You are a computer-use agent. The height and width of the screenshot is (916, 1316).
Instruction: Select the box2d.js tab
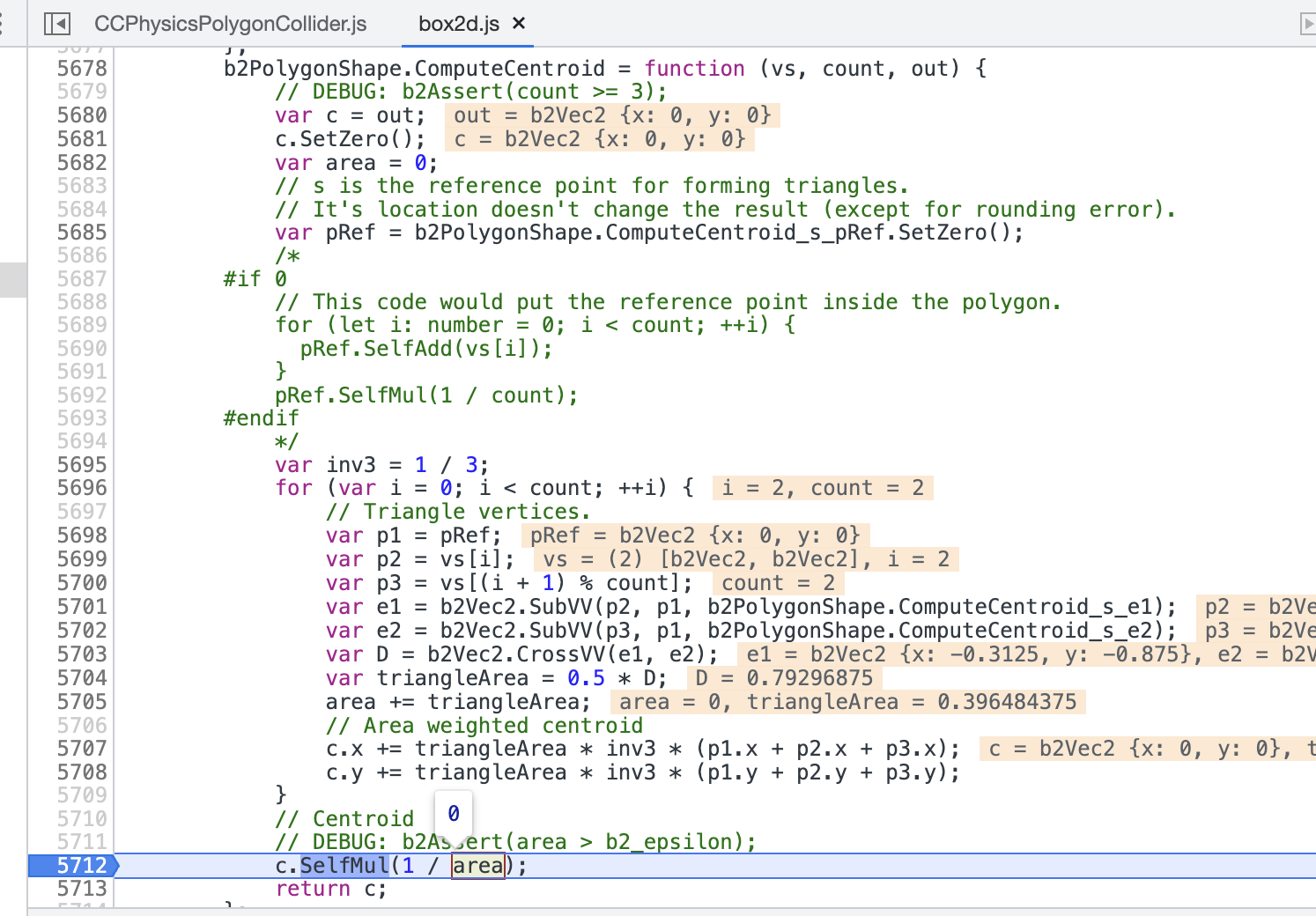(x=459, y=24)
